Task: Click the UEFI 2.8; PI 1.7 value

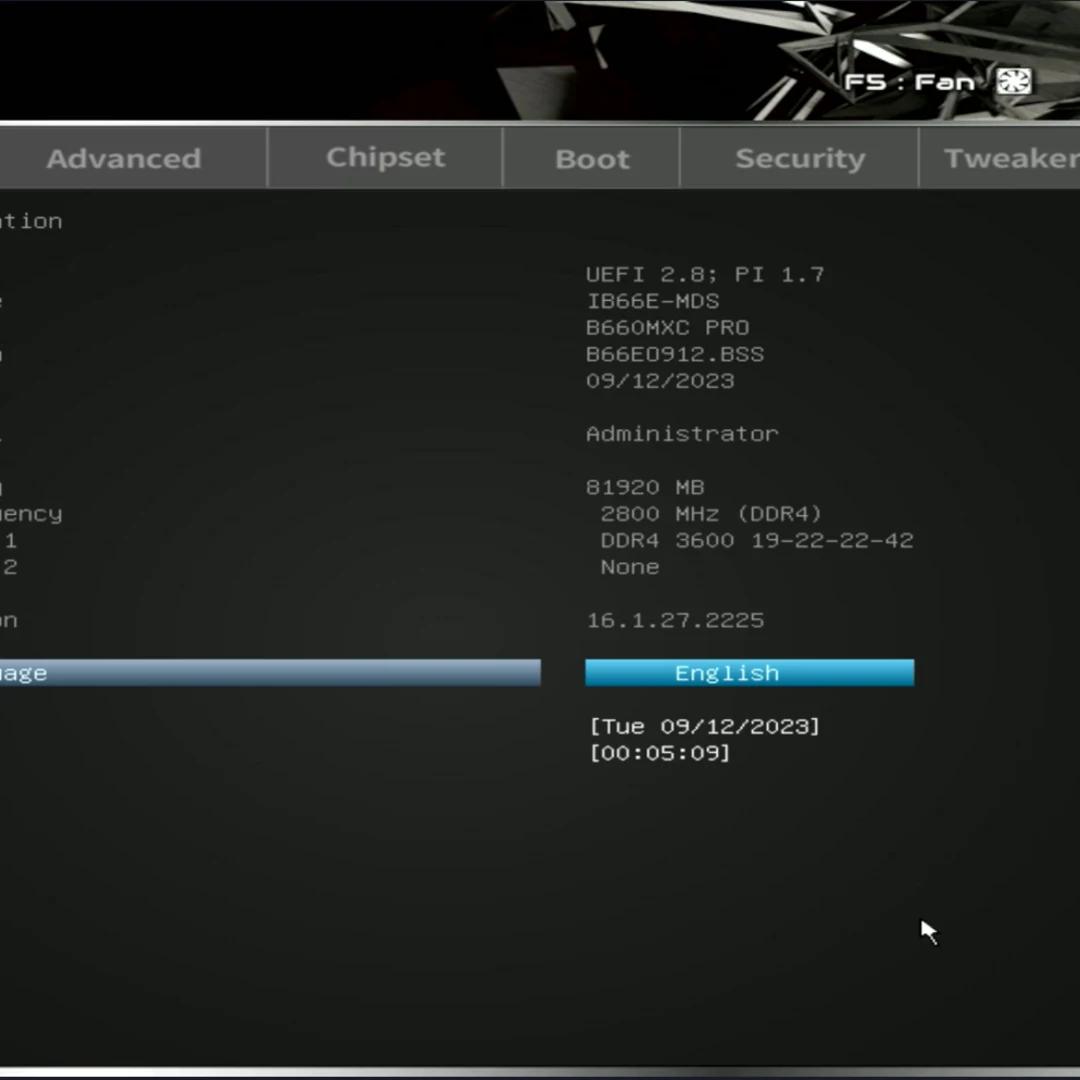Action: click(705, 274)
